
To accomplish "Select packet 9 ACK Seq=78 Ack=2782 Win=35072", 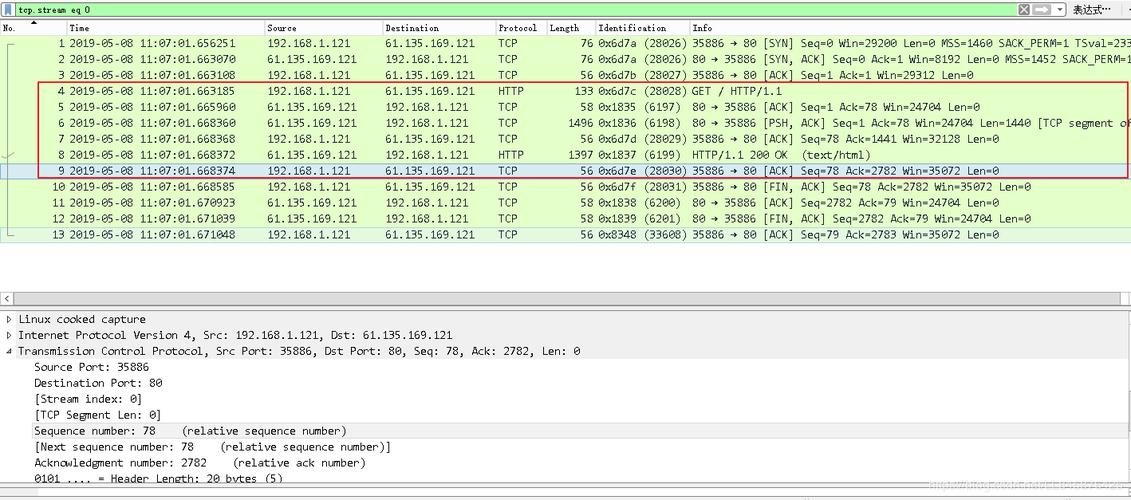I will [566, 171].
